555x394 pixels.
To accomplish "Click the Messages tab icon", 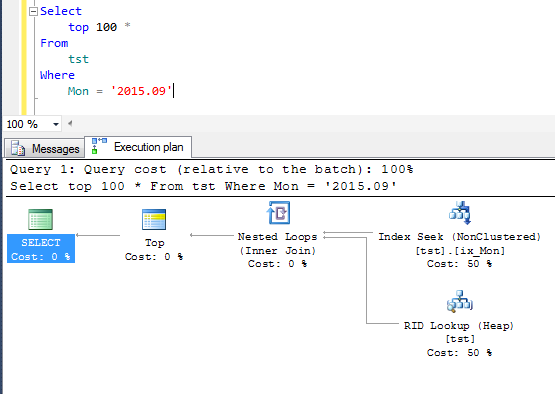I will coord(18,148).
